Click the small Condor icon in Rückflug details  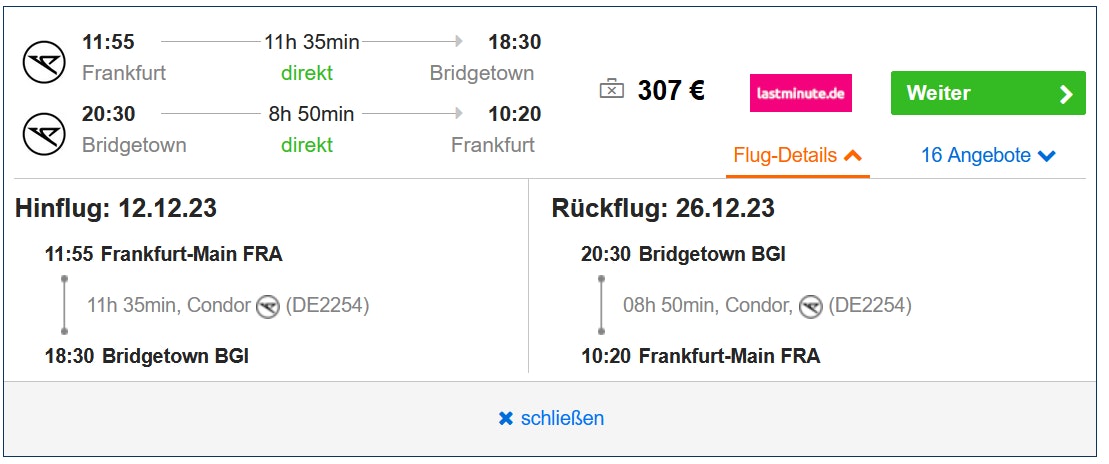pos(811,306)
